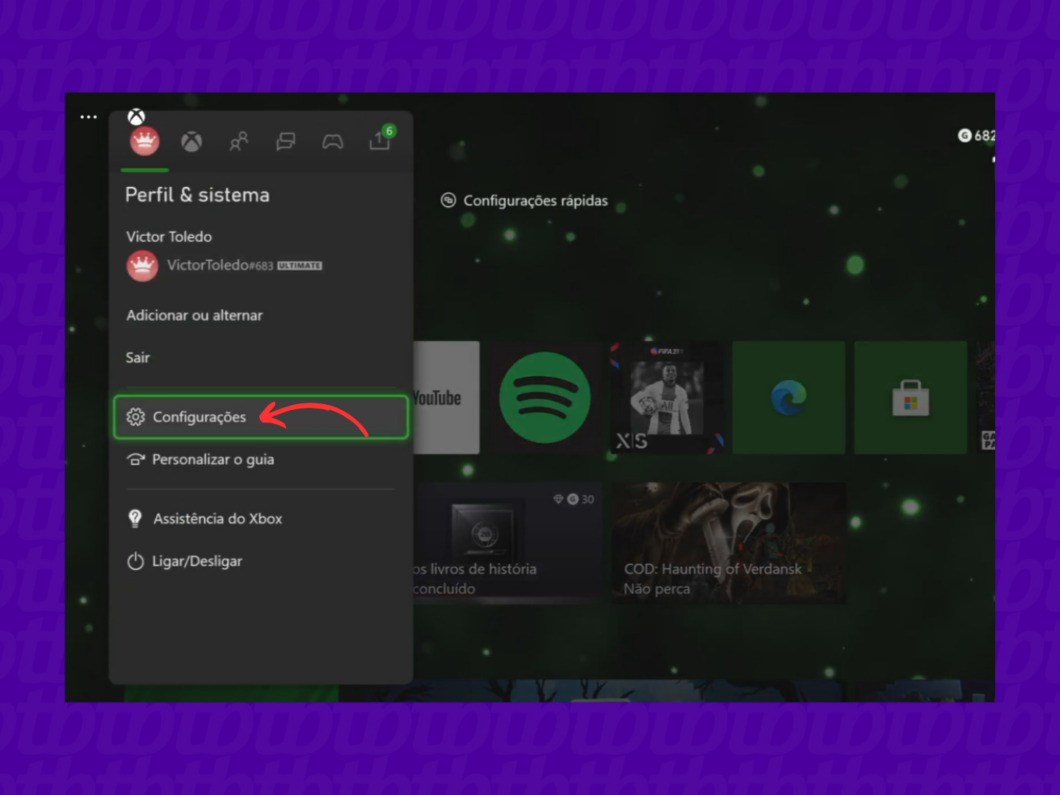This screenshot has height=795, width=1060.
Task: Open the Friends and people icon
Action: tap(238, 141)
